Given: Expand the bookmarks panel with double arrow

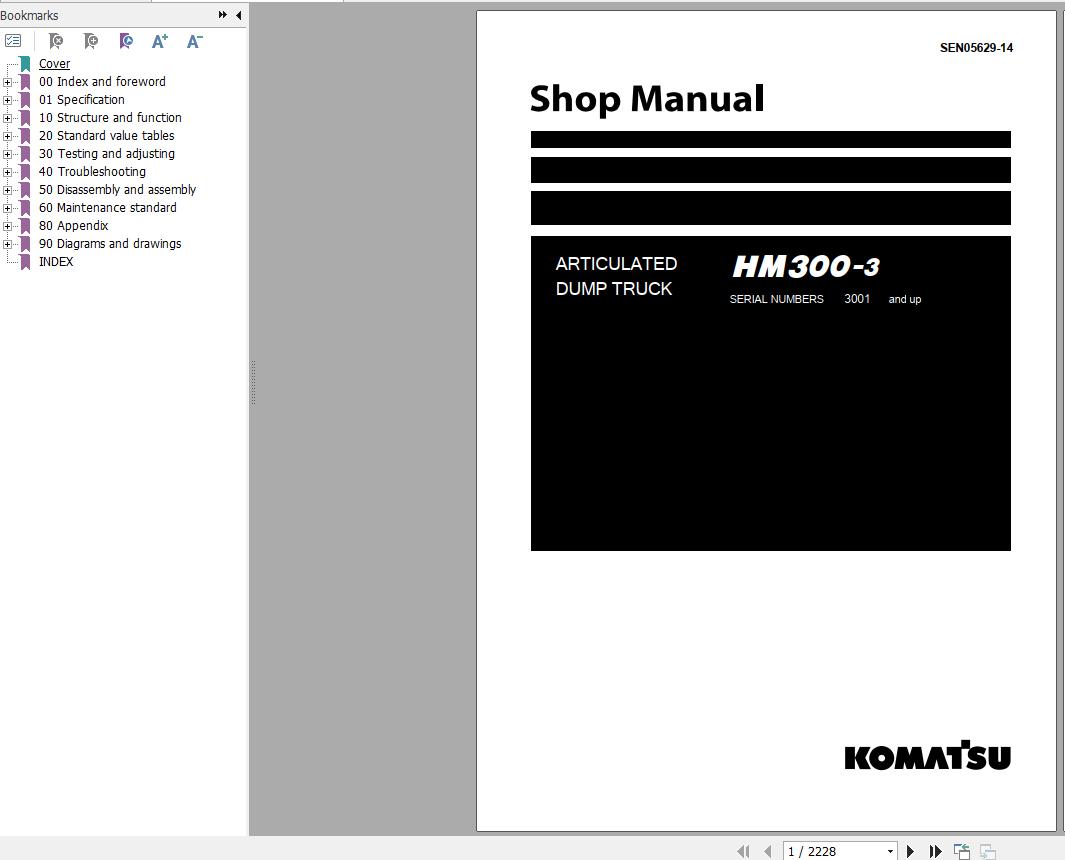Looking at the screenshot, I should [222, 15].
